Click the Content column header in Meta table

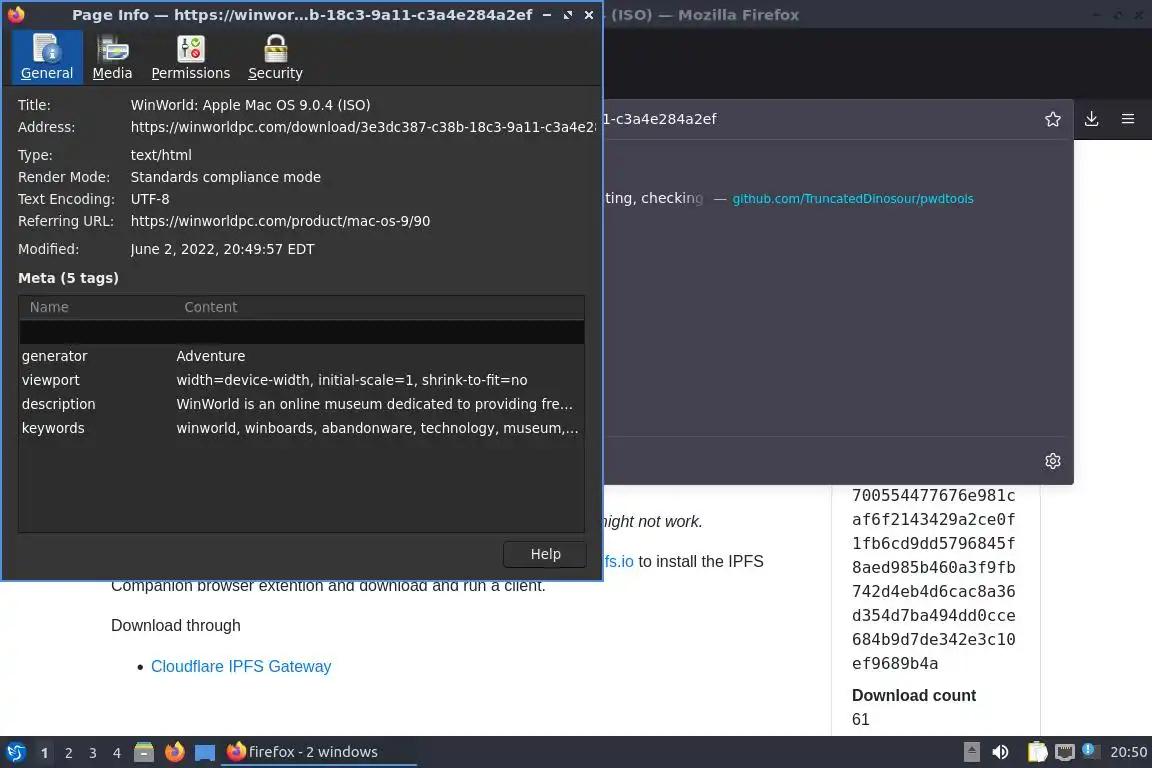click(379, 307)
